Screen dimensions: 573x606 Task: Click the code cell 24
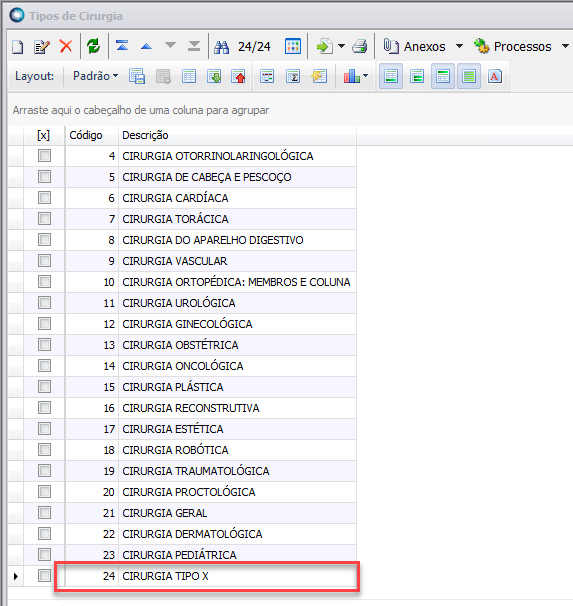pos(92,576)
